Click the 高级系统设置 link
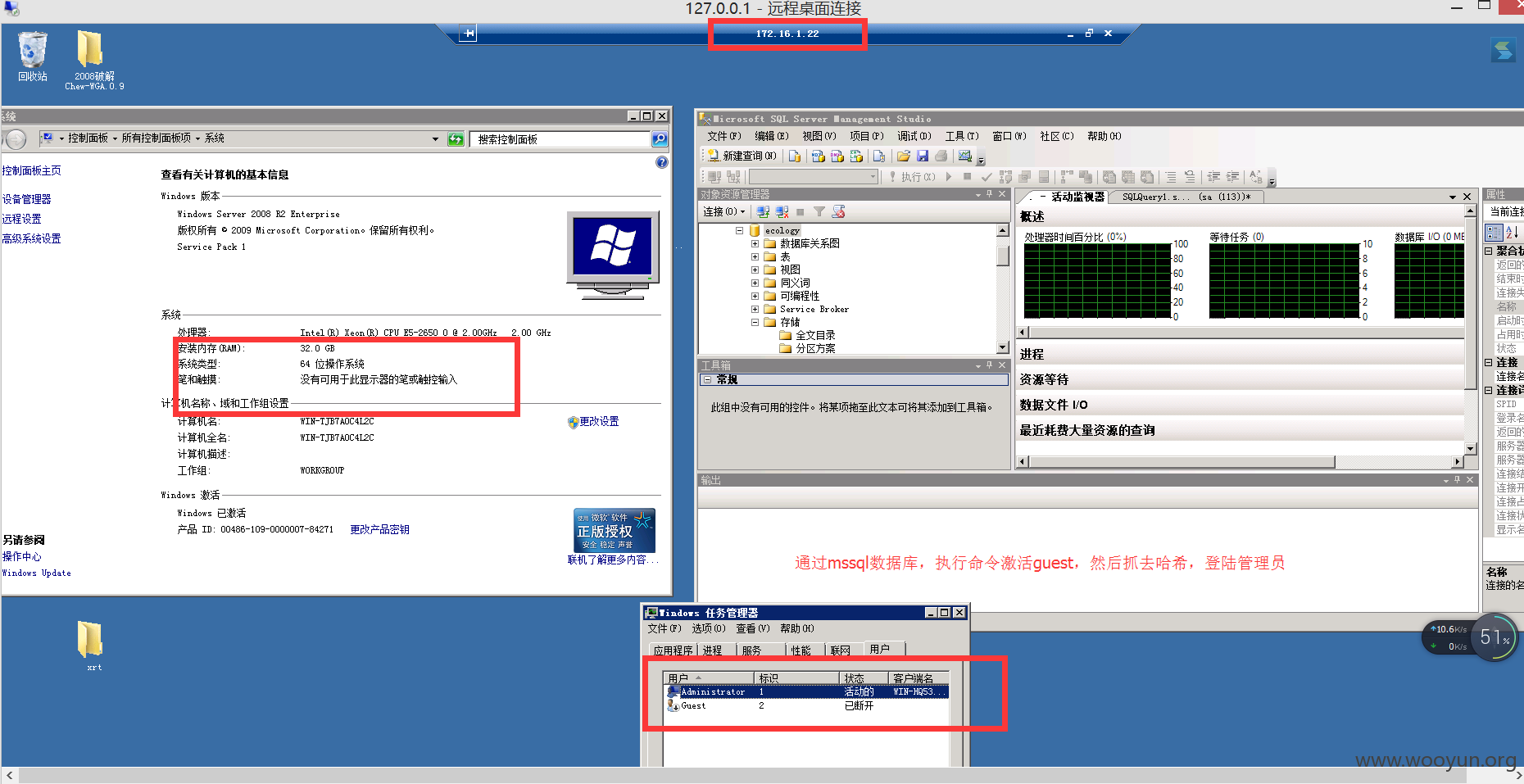1524x784 pixels. click(31, 238)
